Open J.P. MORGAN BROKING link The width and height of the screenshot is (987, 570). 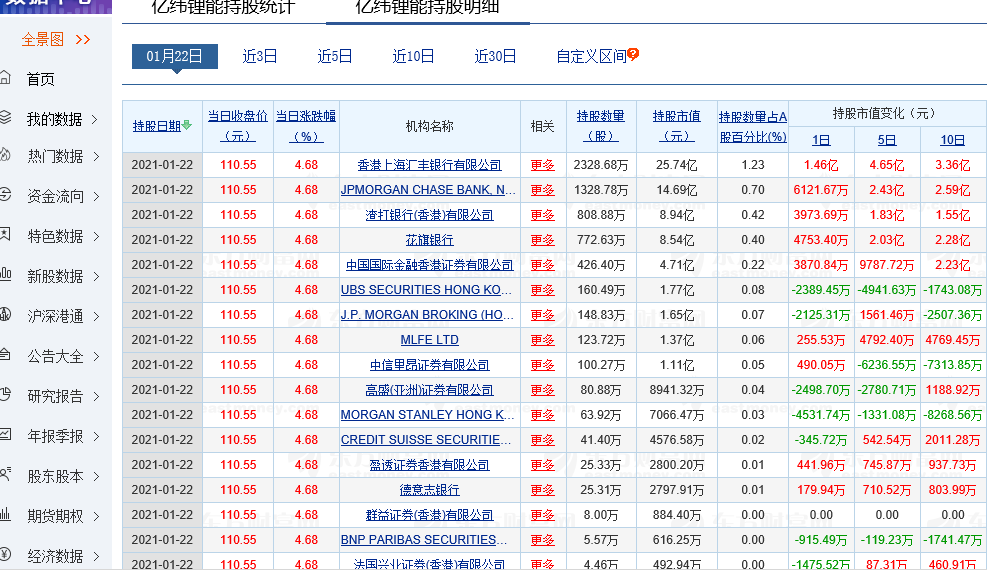427,315
